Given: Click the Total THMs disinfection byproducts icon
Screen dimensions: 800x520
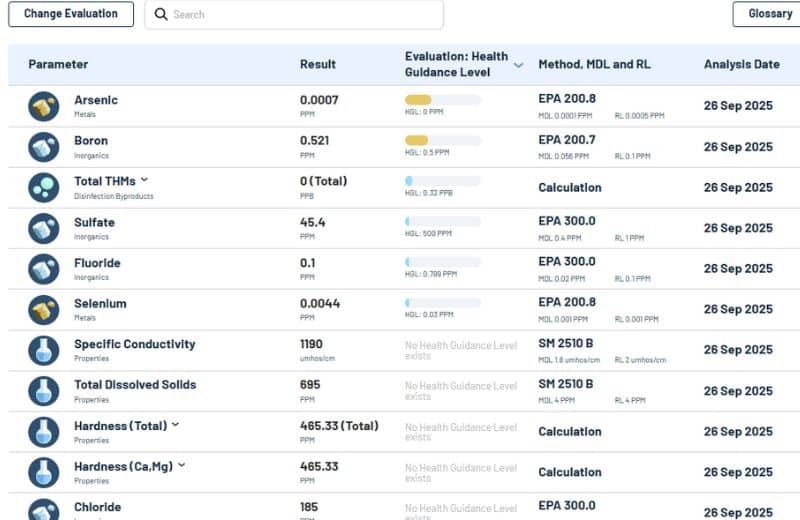Looking at the screenshot, I should (x=43, y=187).
